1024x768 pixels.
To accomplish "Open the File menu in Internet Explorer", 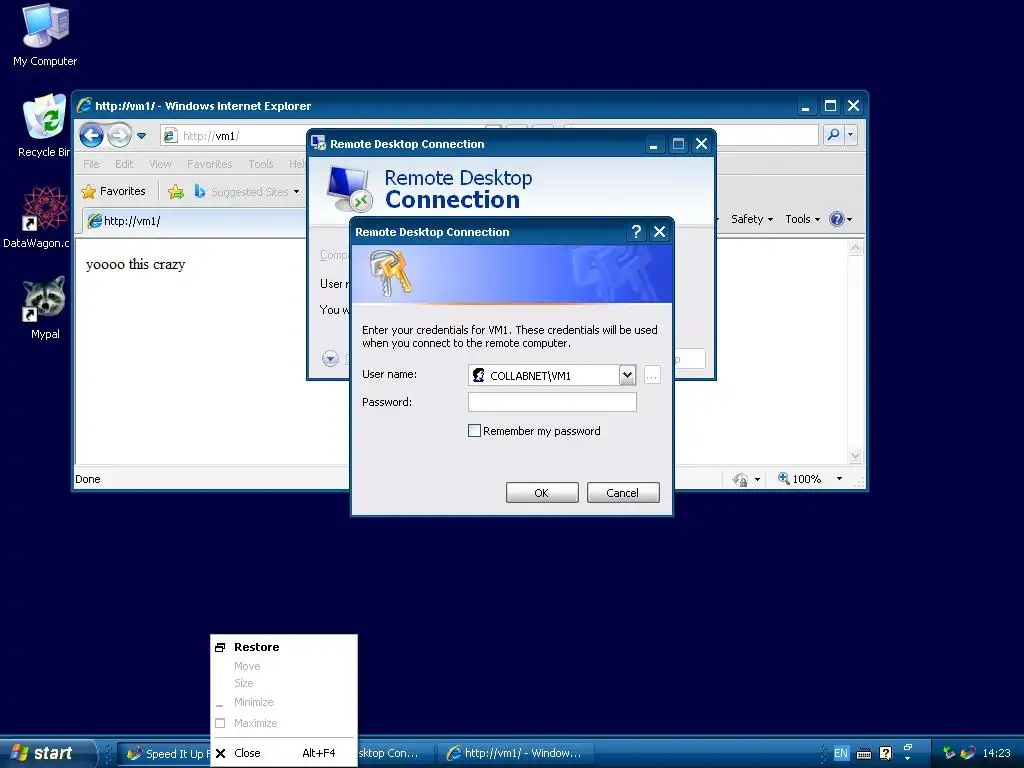I will click(91, 164).
